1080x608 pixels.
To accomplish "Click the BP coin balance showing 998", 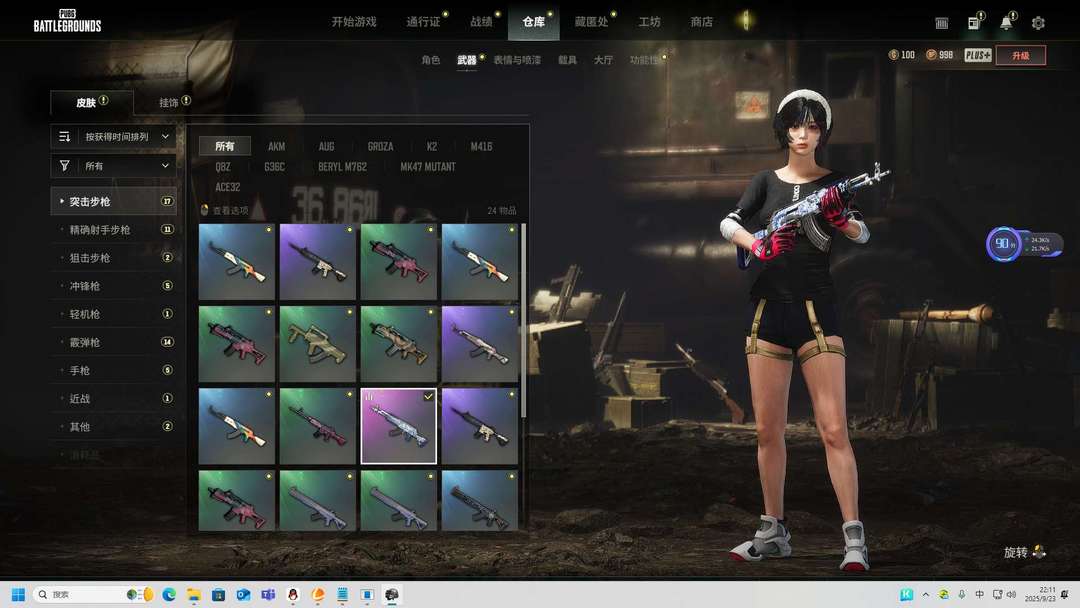I will (x=939, y=55).
